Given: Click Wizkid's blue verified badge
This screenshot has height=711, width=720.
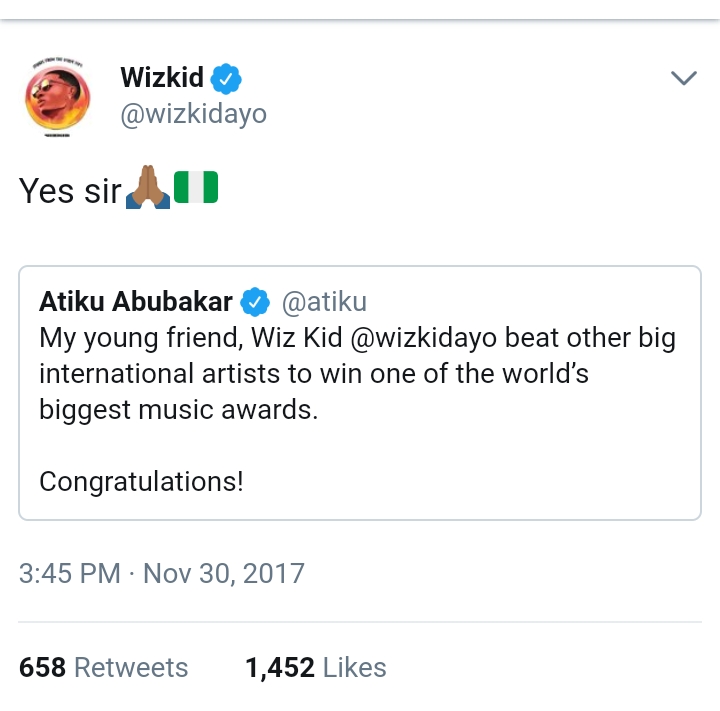Looking at the screenshot, I should pyautogui.click(x=226, y=78).
